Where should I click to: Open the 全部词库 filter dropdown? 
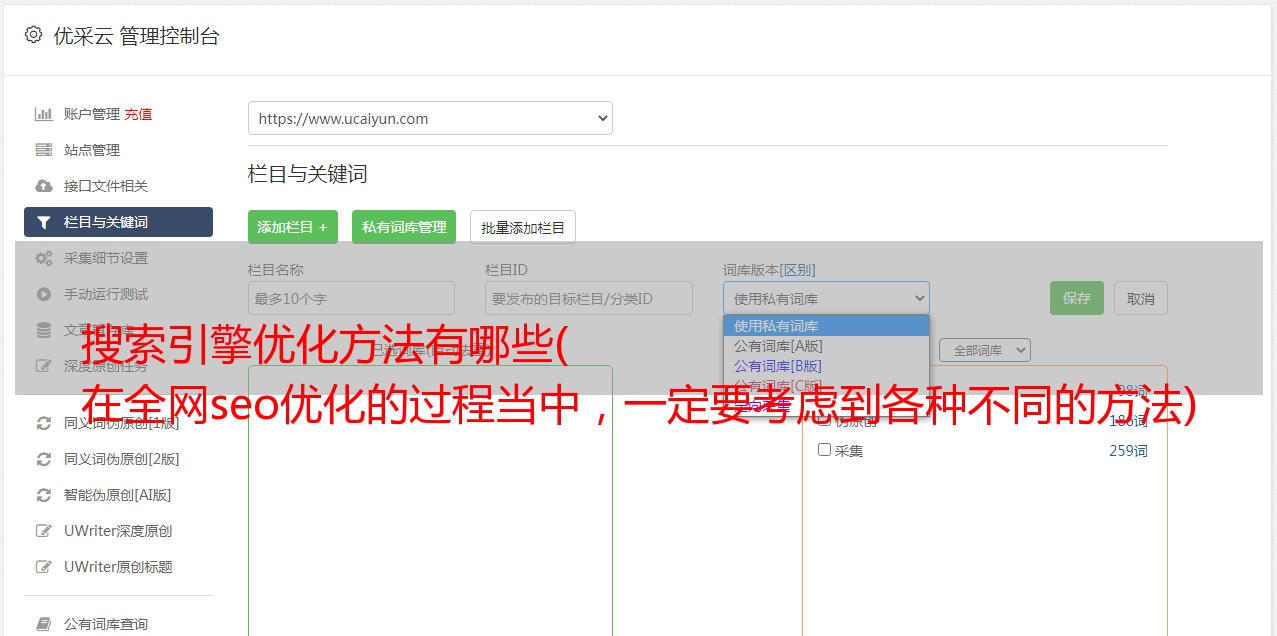tap(984, 350)
